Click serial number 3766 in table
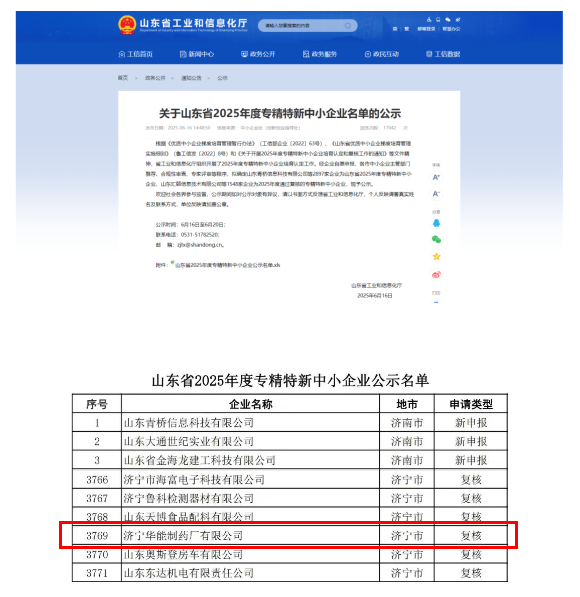Viewport: 580px width, 597px height. pyautogui.click(x=97, y=479)
